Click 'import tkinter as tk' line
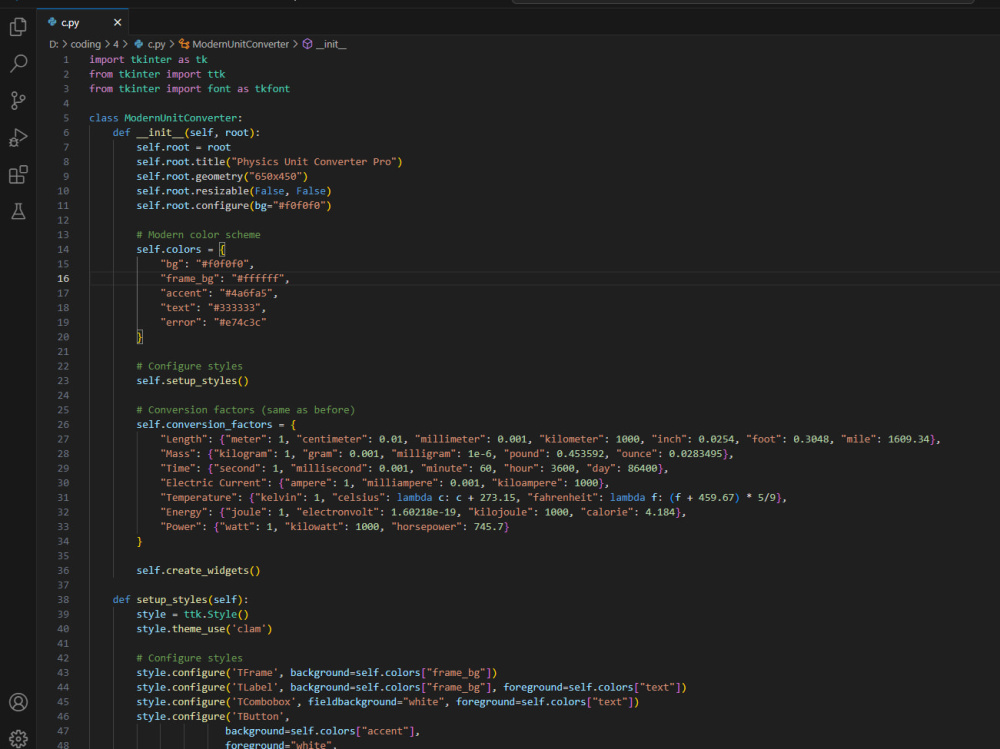This screenshot has height=749, width=1000. [148, 59]
